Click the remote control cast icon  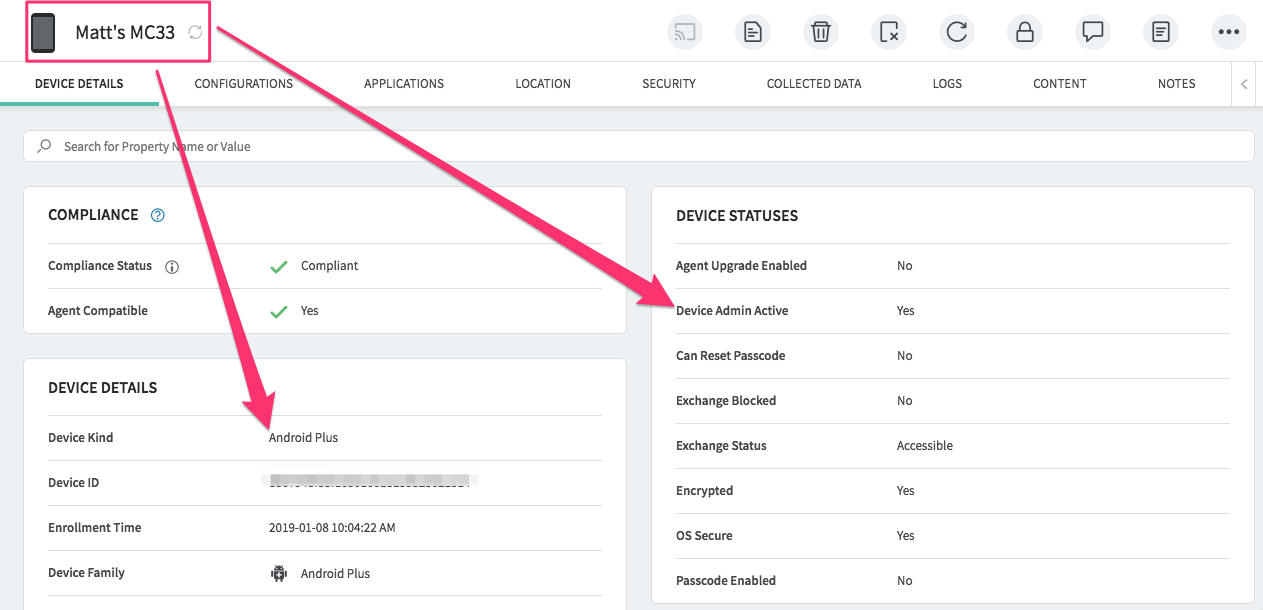click(x=685, y=32)
